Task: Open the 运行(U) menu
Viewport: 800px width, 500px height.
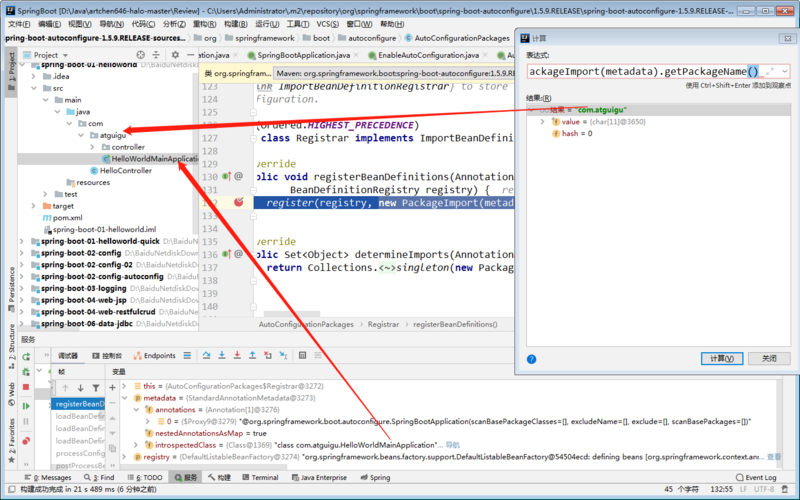Action: (x=267, y=24)
